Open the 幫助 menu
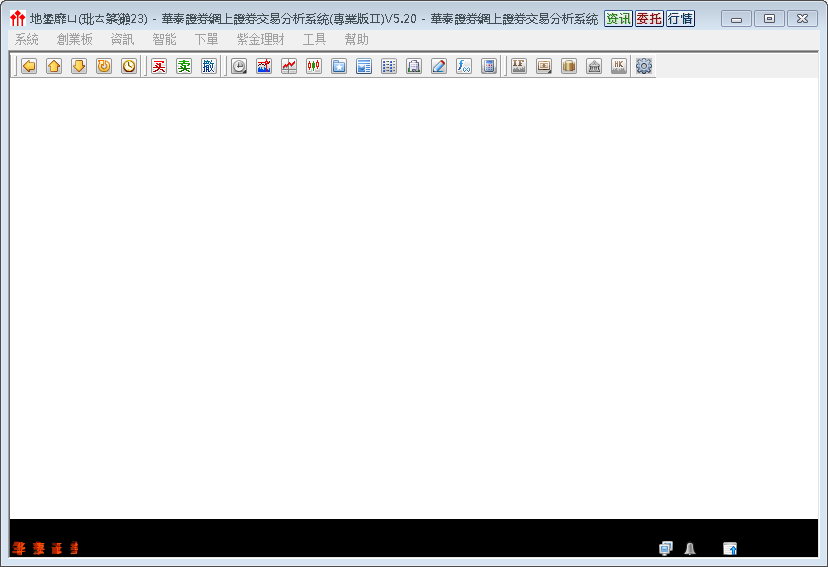The image size is (828, 567). tap(356, 40)
